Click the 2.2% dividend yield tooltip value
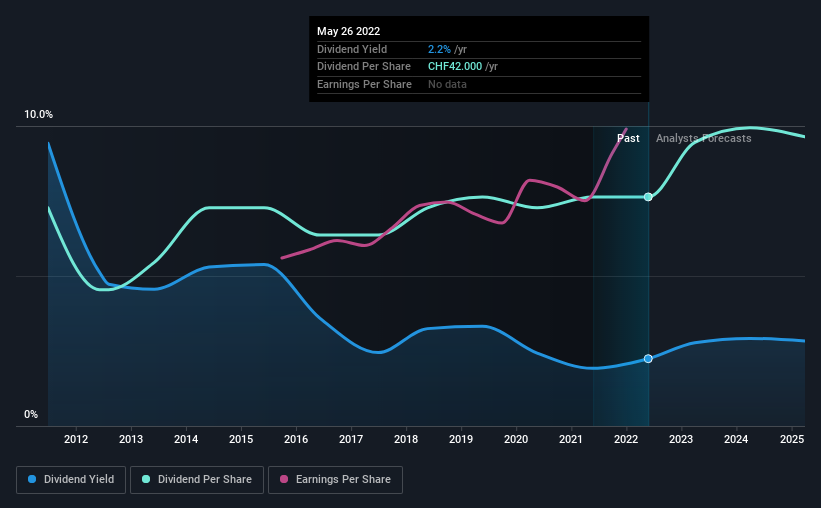Image resolution: width=821 pixels, height=508 pixels. [x=439, y=49]
